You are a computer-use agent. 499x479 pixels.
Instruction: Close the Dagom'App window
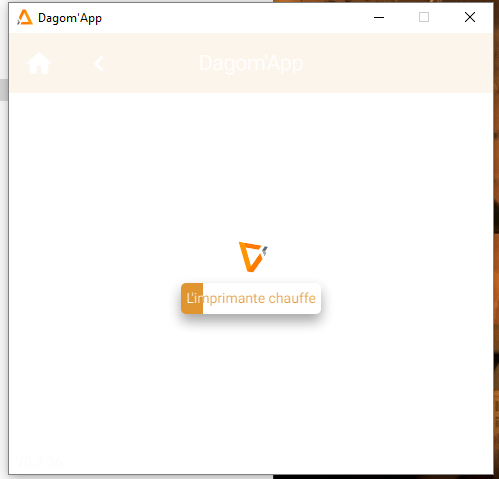470,17
